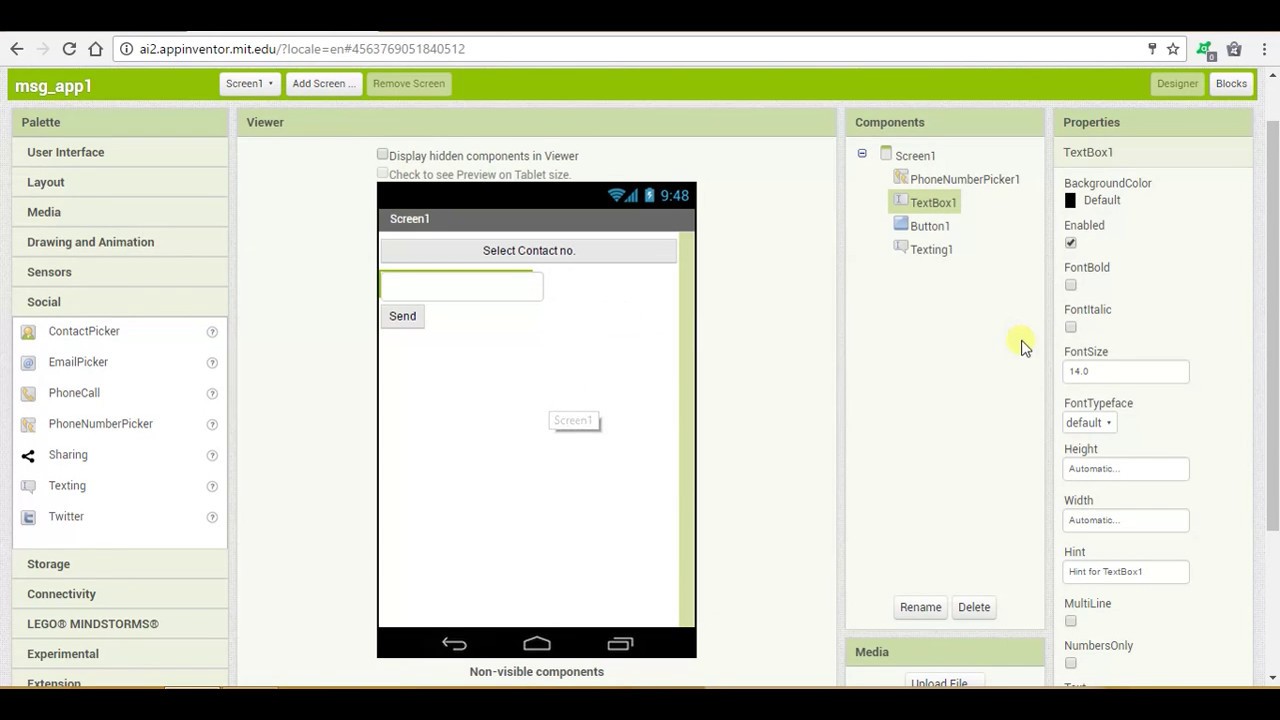Screen dimensions: 1280x720
Task: Uncheck the Enabled property checkbox
Action: [x=1071, y=243]
